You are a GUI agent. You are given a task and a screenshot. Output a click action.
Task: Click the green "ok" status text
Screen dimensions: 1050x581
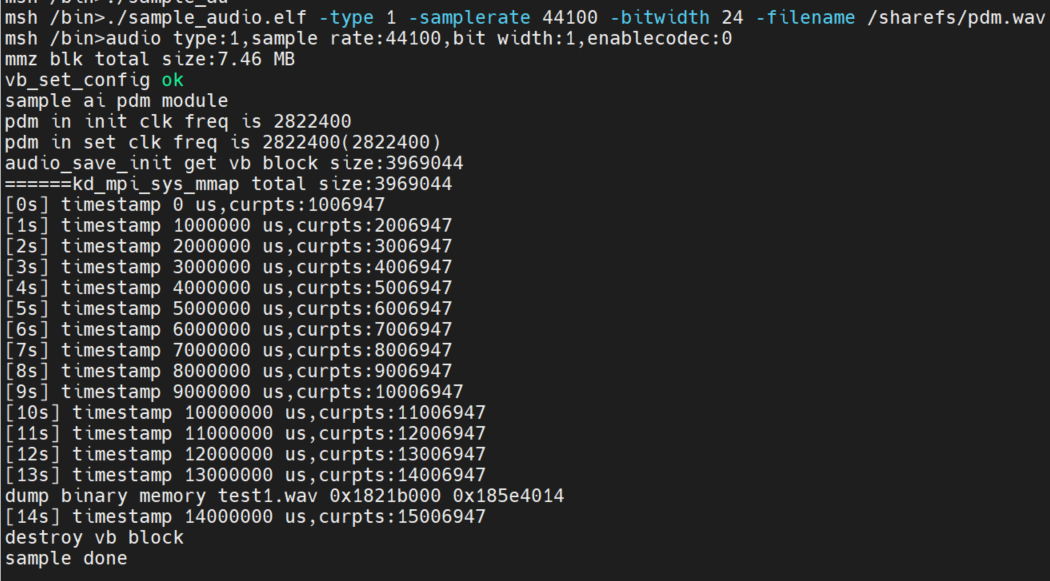click(173, 80)
